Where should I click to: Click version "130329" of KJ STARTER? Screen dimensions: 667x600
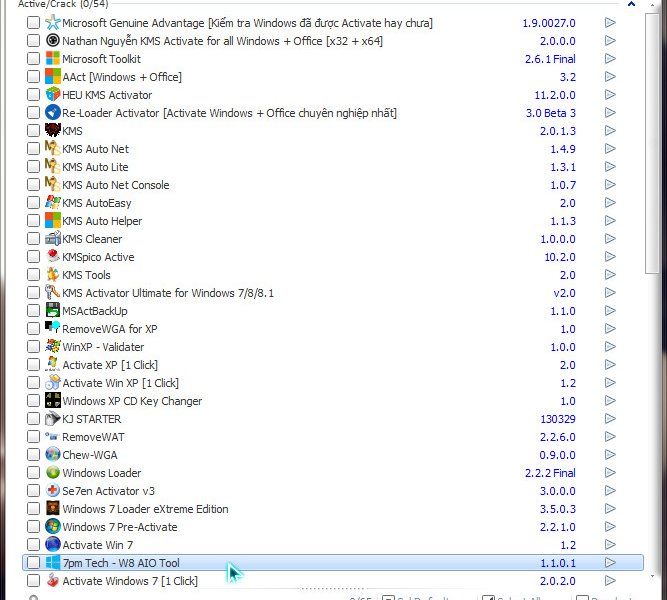[x=558, y=419]
